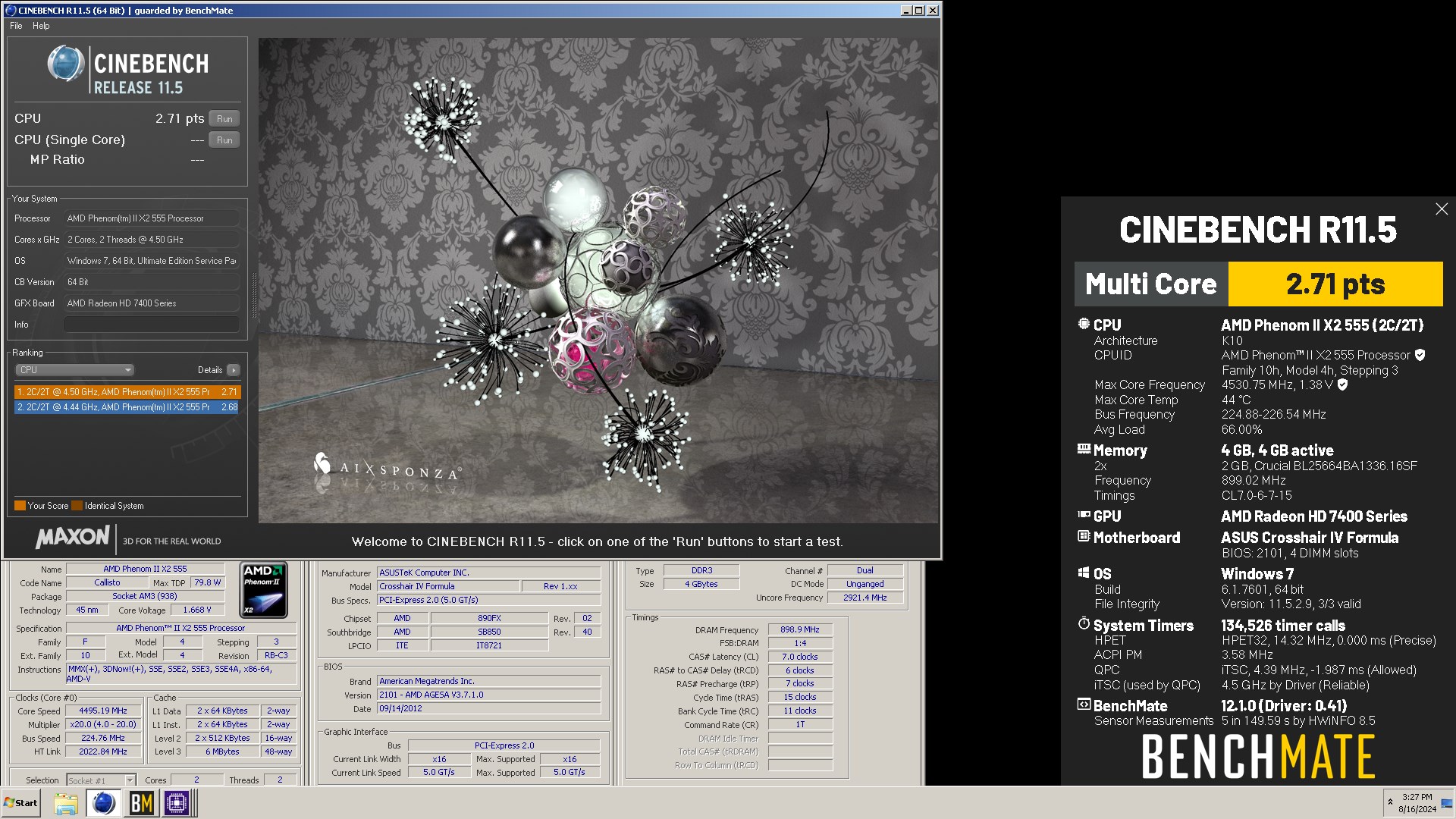Click the Crosshair IV Formula model field
The image size is (1456, 819).
(448, 587)
